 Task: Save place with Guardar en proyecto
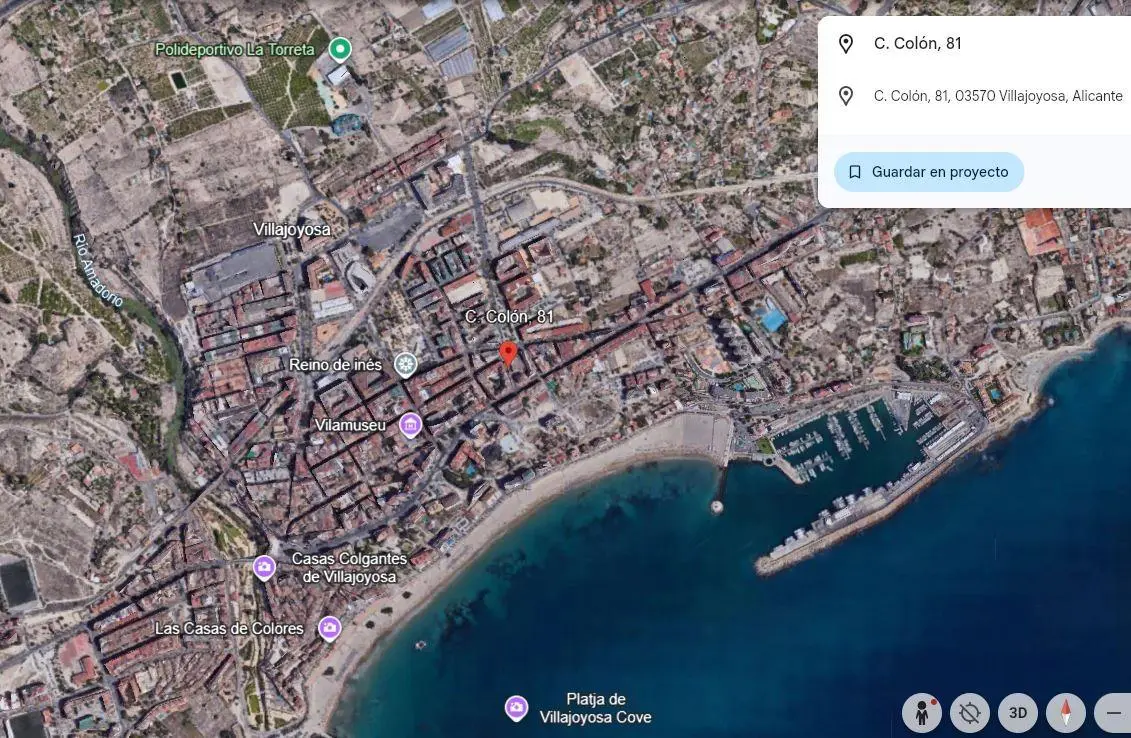click(928, 172)
